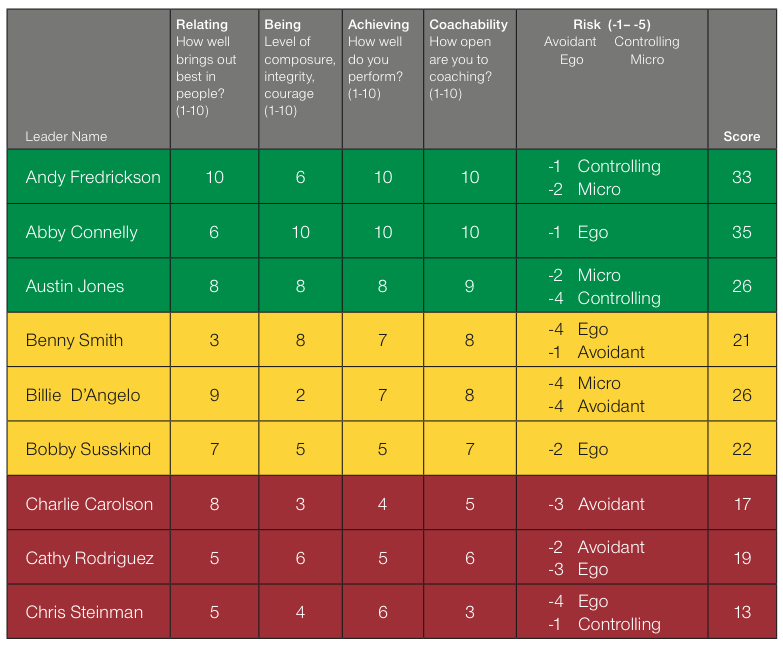
Task: Click the Leader Name column header
Action: click(66, 136)
